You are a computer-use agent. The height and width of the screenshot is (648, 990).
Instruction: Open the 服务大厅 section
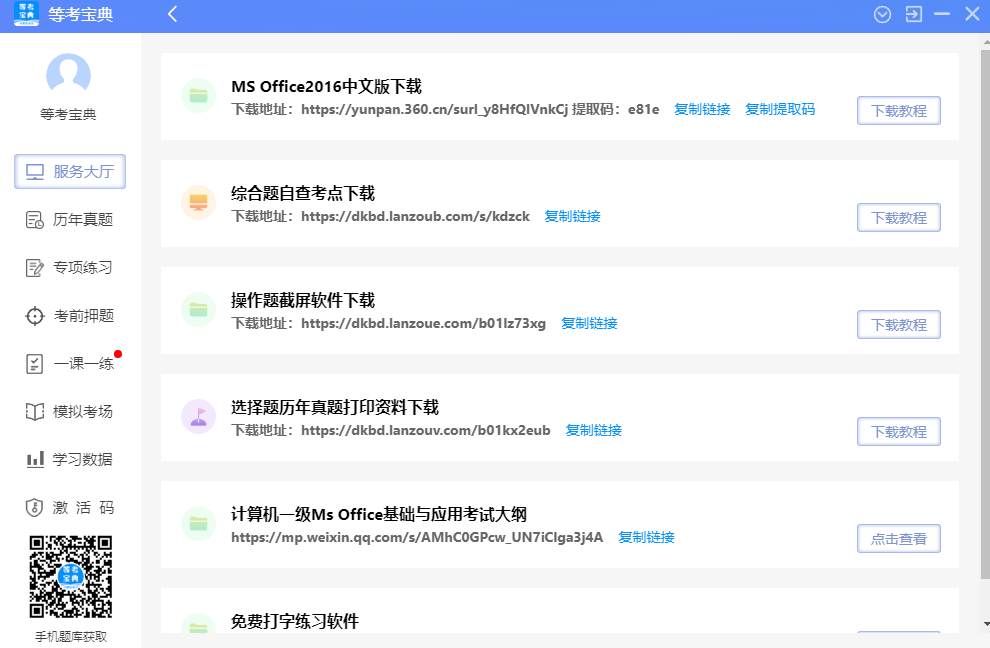70,171
